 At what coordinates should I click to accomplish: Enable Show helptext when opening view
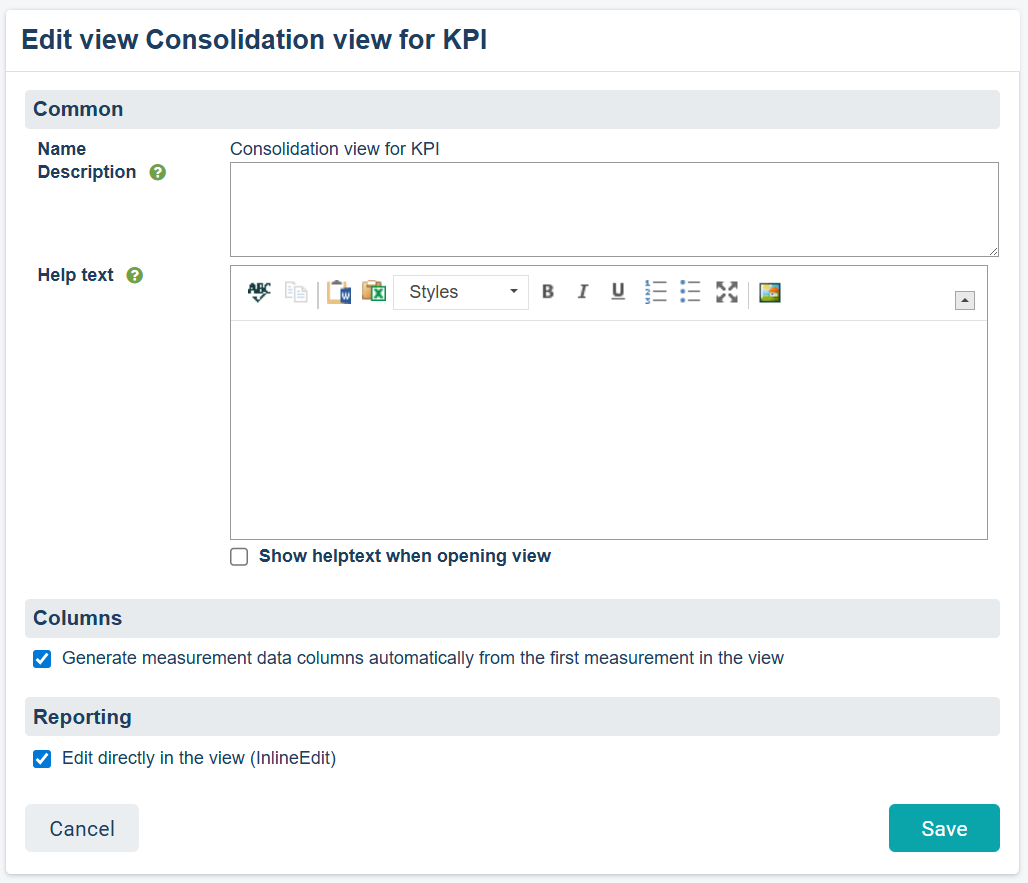(239, 557)
